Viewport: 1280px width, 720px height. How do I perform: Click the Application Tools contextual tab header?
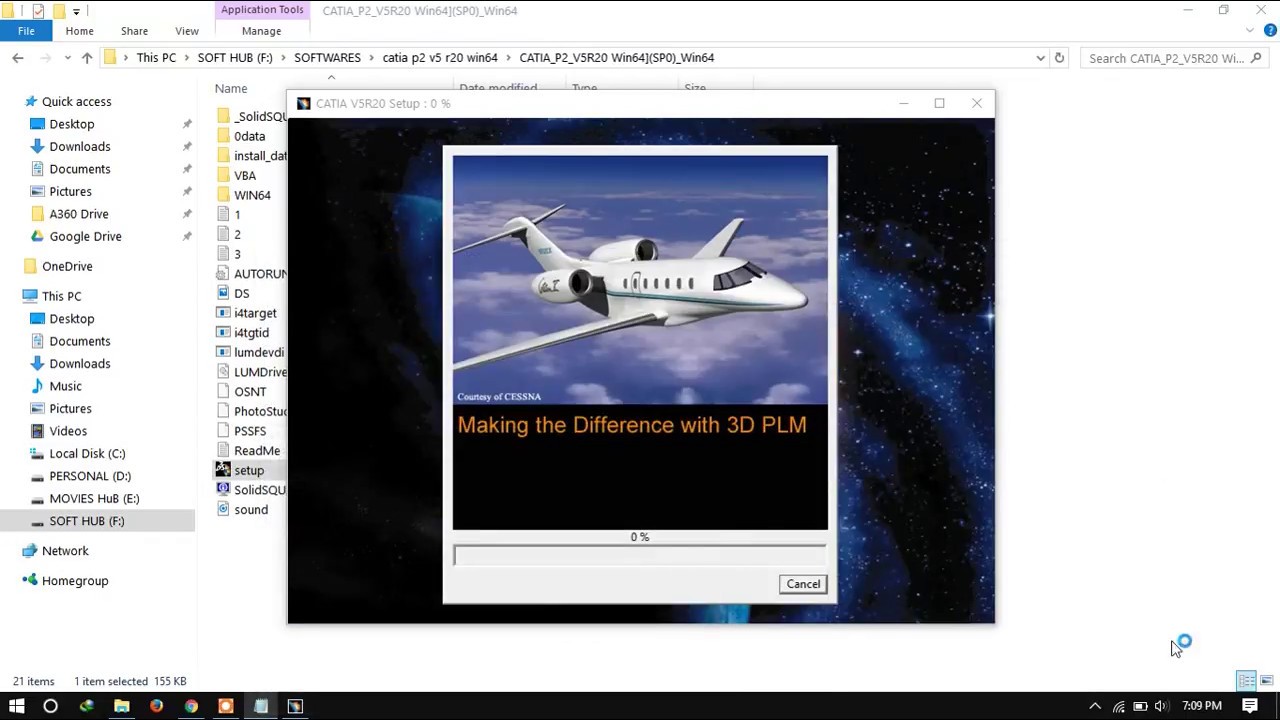[x=262, y=10]
